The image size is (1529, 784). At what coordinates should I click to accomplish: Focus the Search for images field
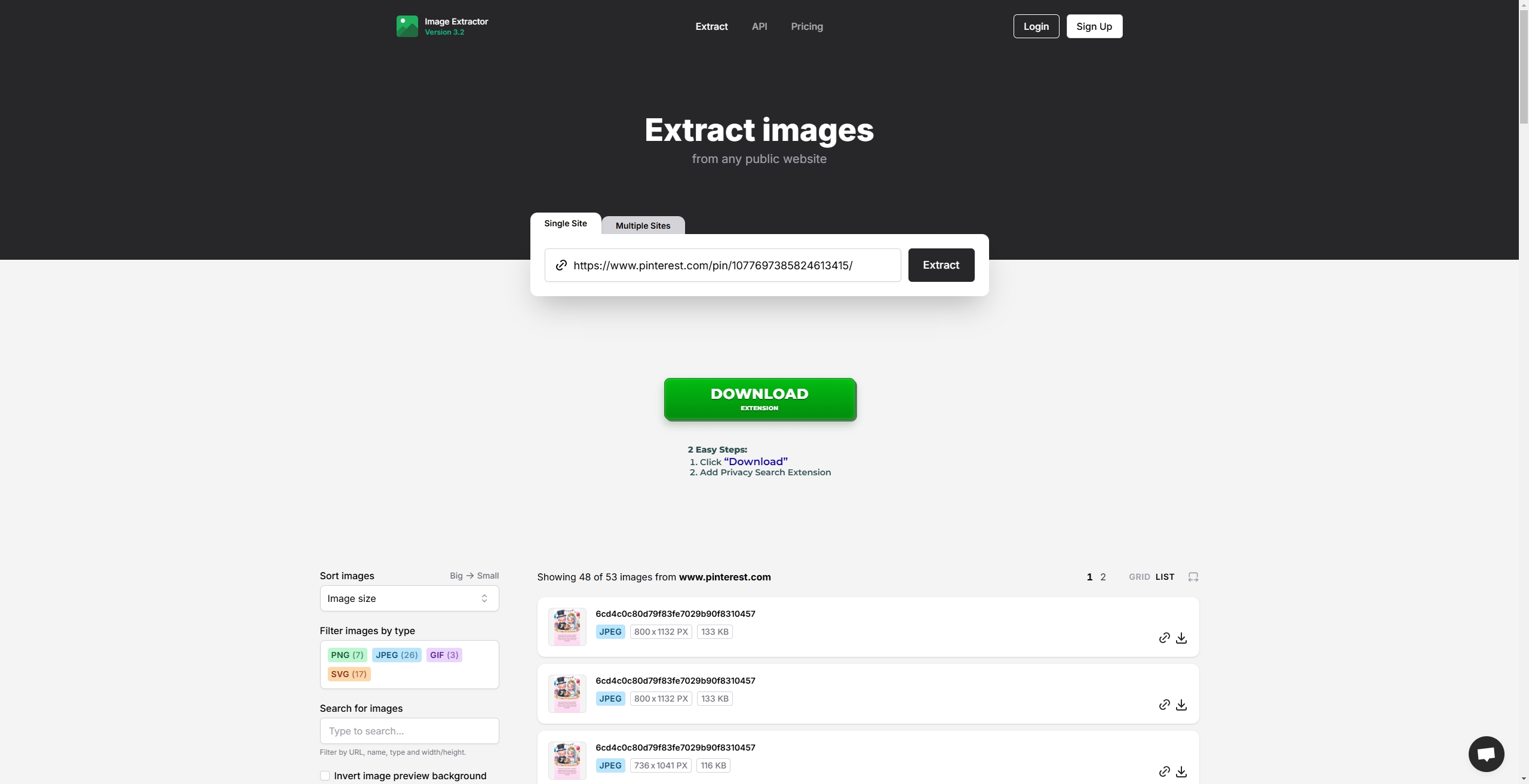(x=409, y=731)
